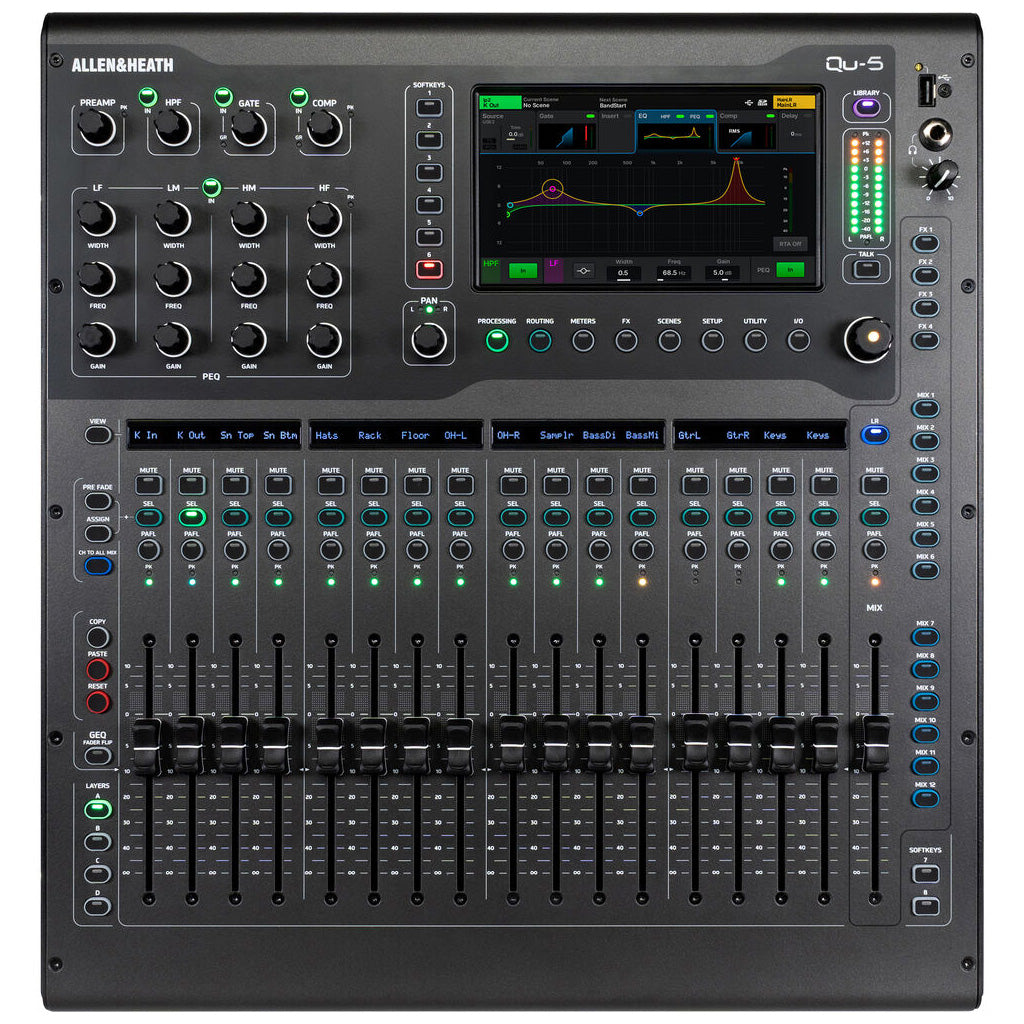Image resolution: width=1024 pixels, height=1024 pixels.
Task: Toggle the hardware Gate In button
Action: 223,97
